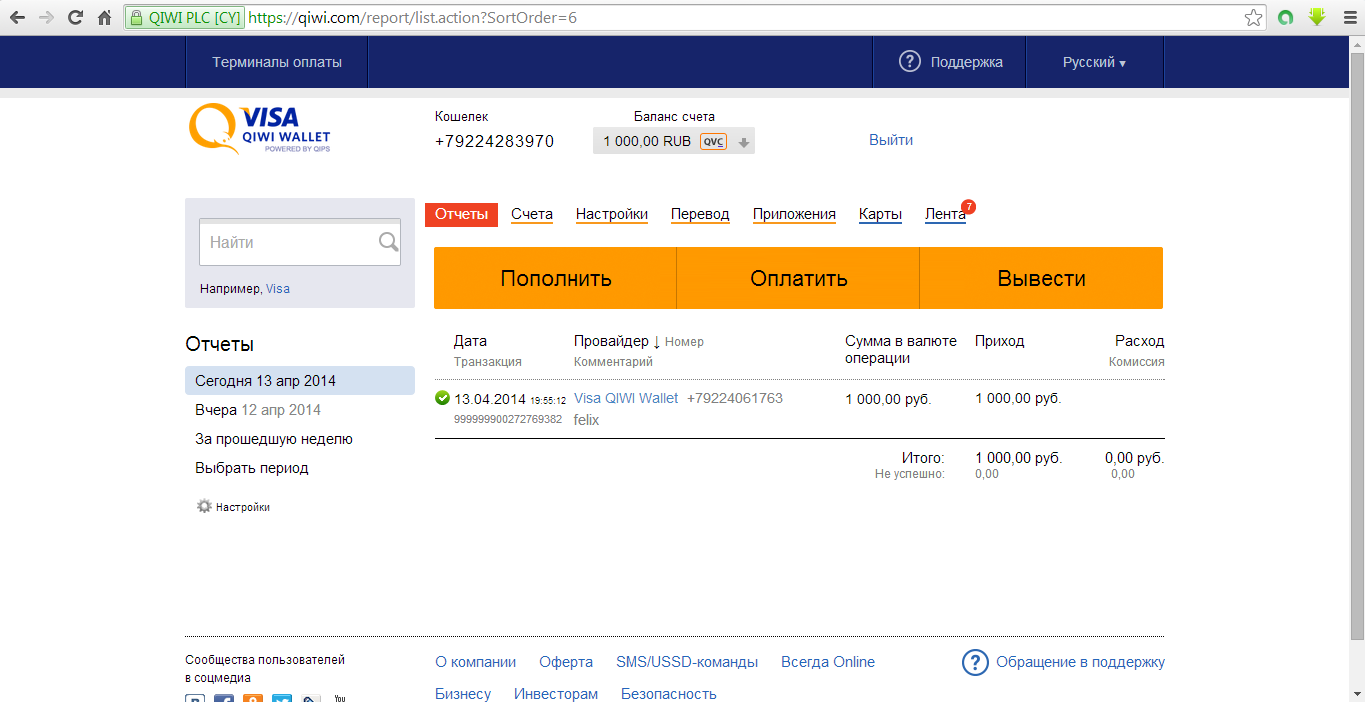Open Поддержка in the top bar

[966, 62]
